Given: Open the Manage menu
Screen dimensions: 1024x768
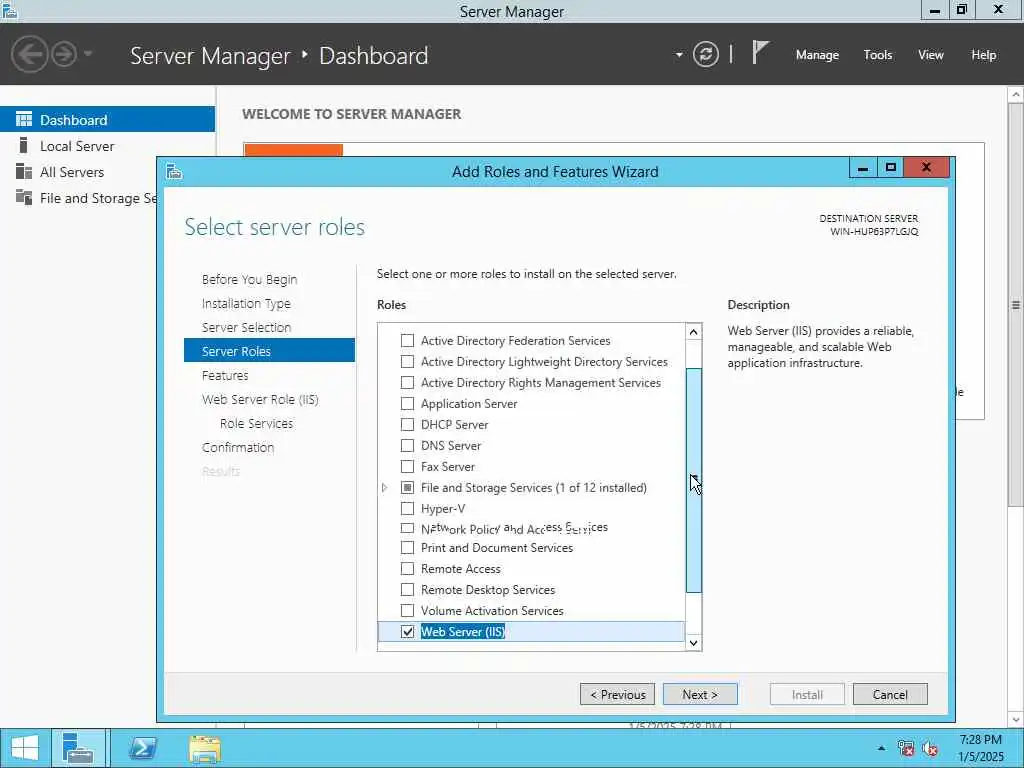Looking at the screenshot, I should pos(817,55).
